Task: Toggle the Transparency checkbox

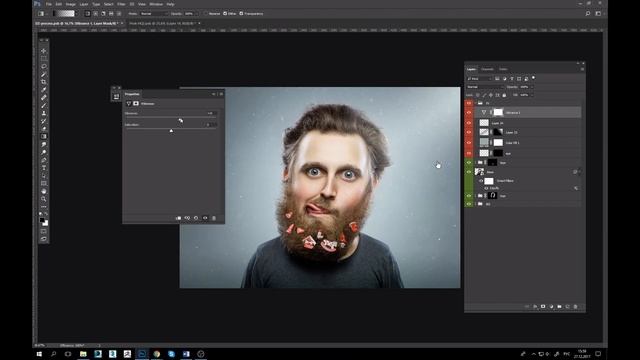Action: [x=241, y=13]
